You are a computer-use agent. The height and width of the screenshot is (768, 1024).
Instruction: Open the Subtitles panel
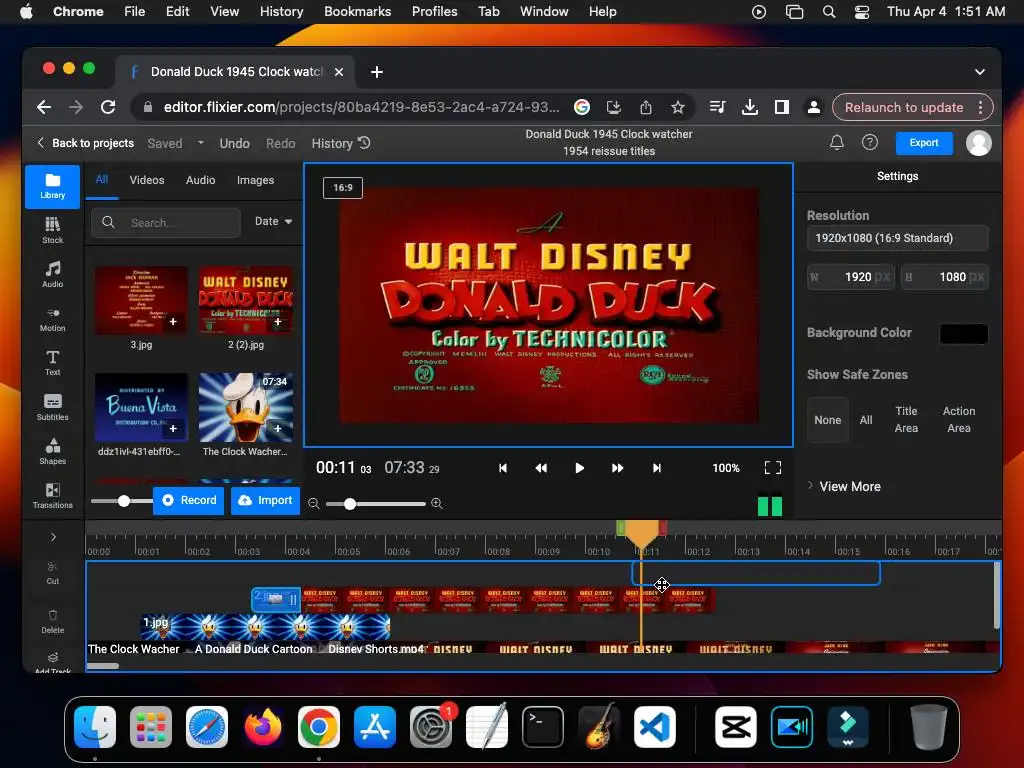[x=52, y=407]
